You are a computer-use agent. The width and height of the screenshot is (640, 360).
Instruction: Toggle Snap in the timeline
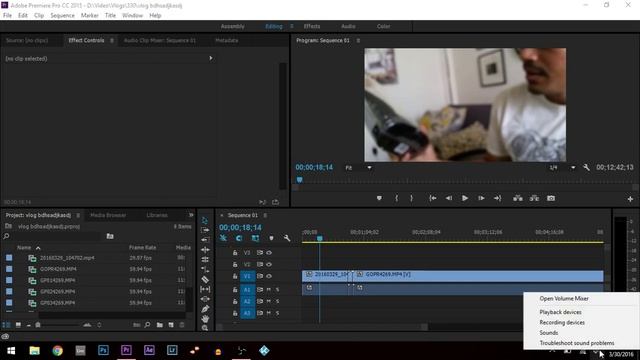(239, 238)
